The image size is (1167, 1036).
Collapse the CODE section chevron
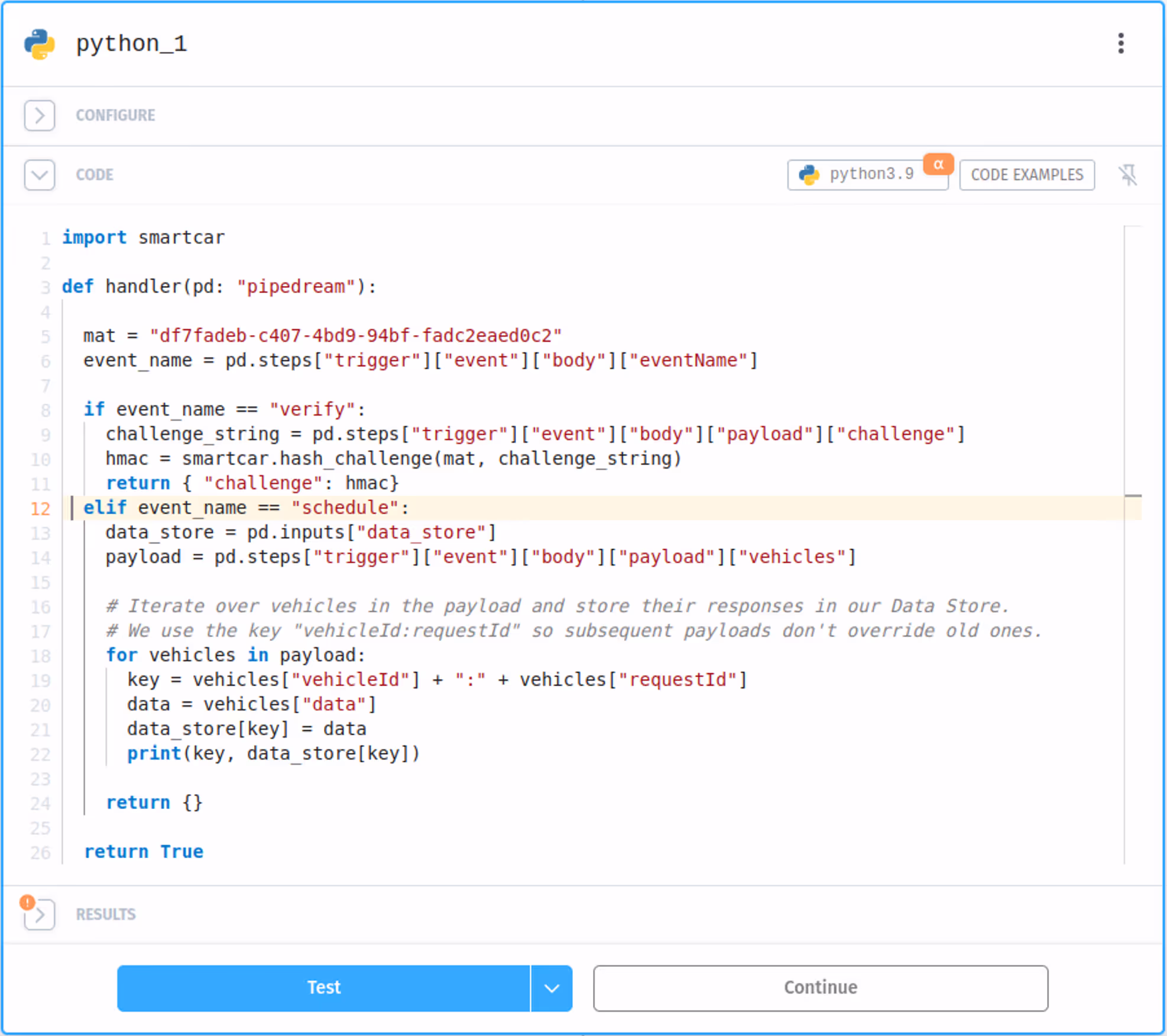(x=40, y=175)
